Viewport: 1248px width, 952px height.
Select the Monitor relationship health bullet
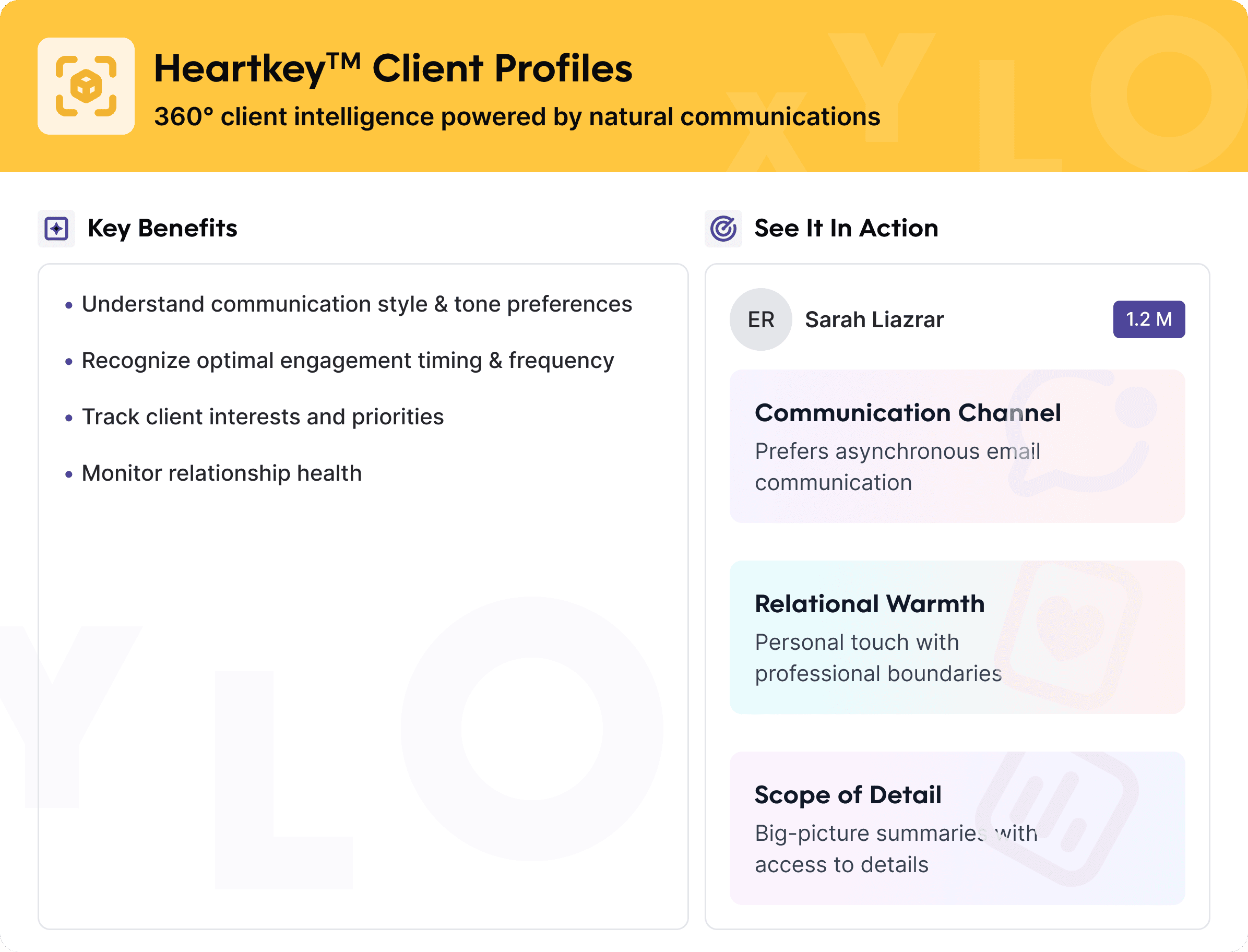coord(222,473)
